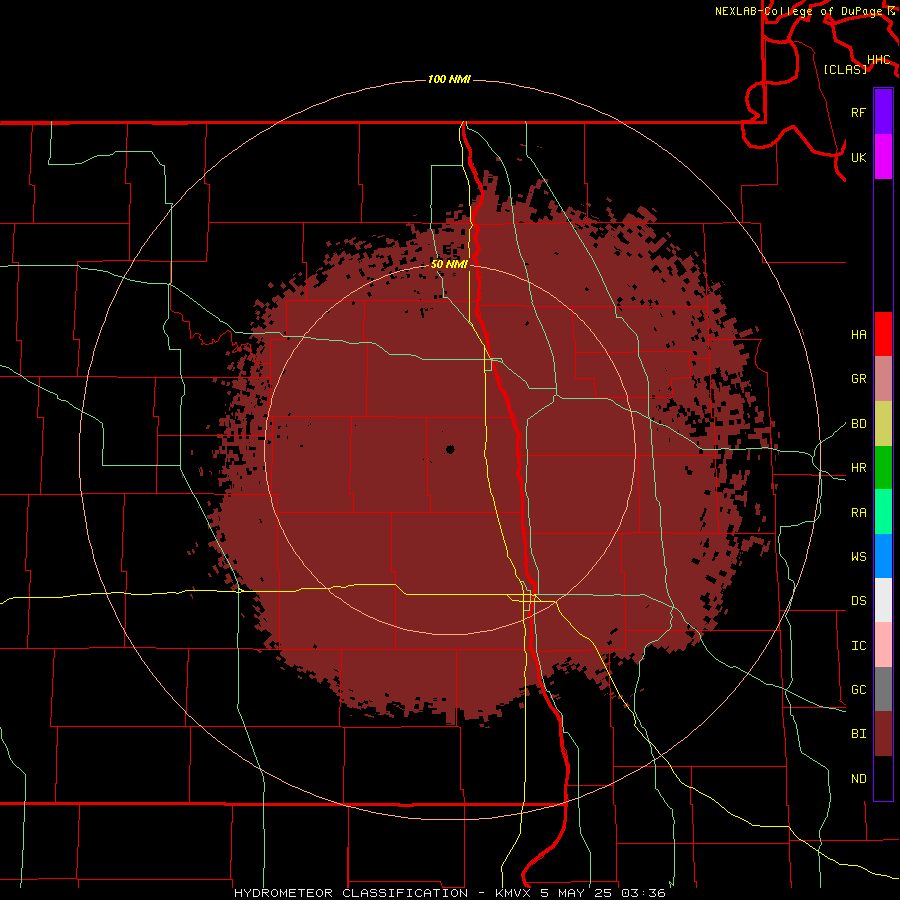Viewport: 900px width, 900px height.
Task: Click the 100 NMI range ring label
Action: click(x=449, y=79)
